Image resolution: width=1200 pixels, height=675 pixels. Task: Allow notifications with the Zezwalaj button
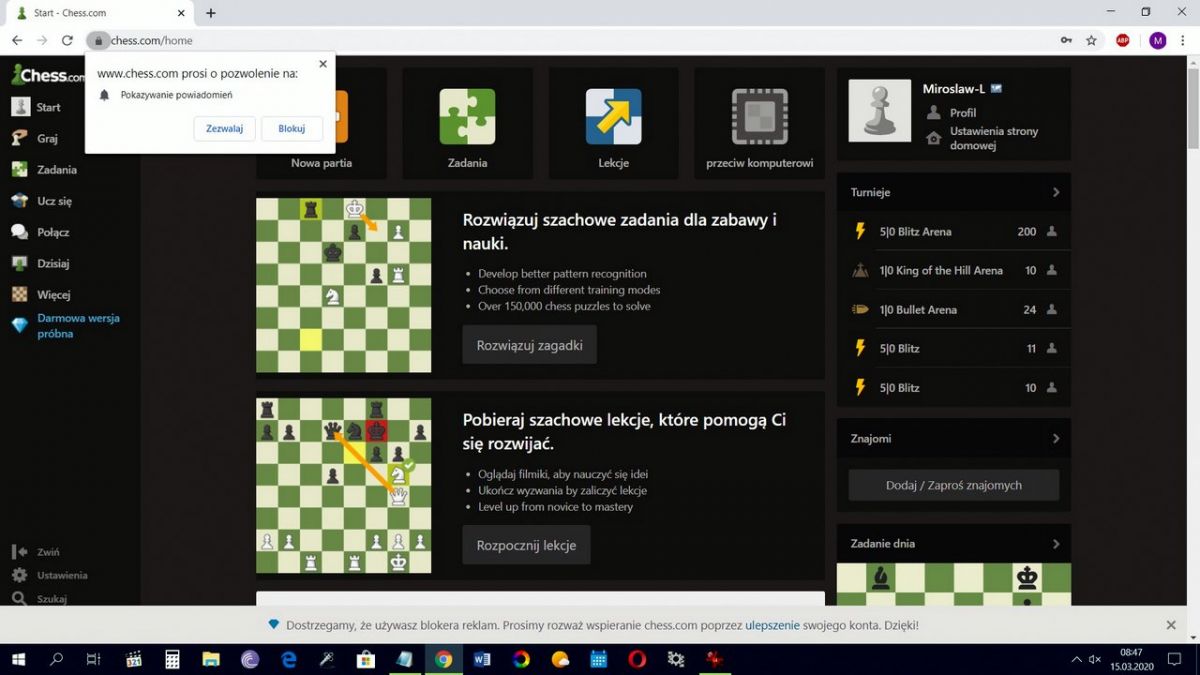224,129
